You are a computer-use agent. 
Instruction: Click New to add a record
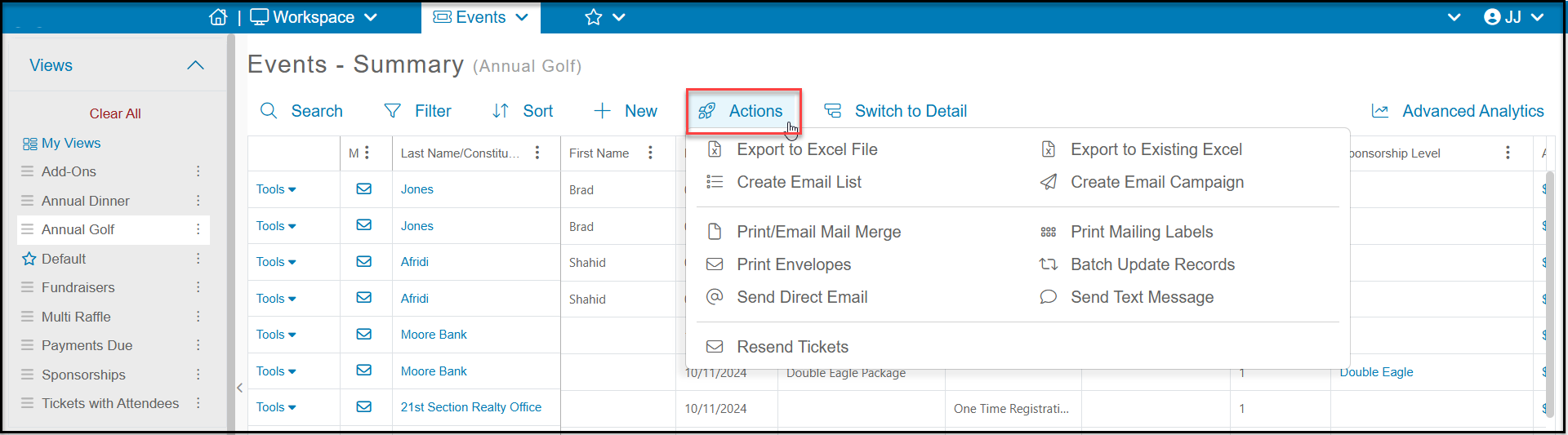coord(626,111)
